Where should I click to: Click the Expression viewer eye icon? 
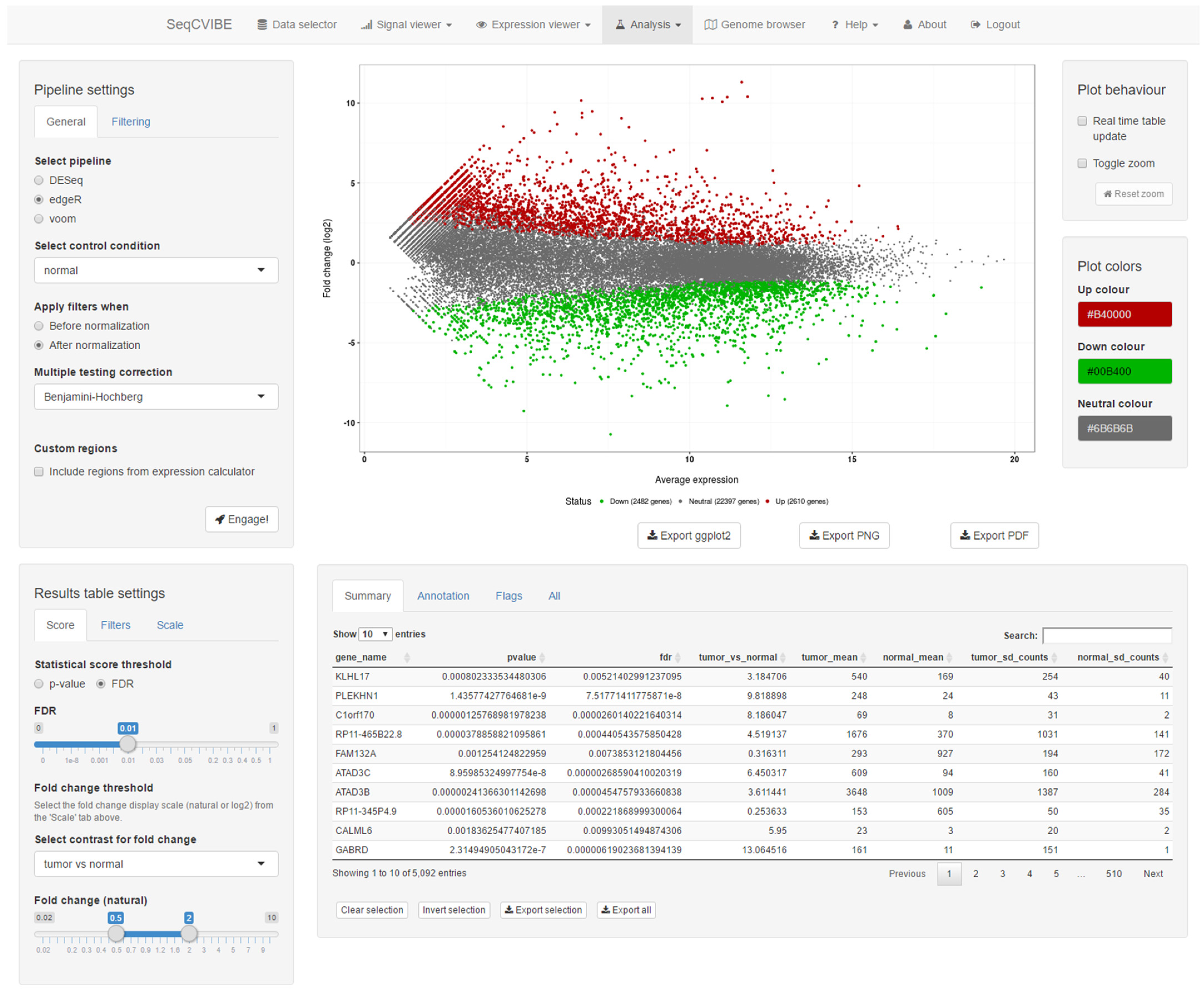pyautogui.click(x=481, y=24)
